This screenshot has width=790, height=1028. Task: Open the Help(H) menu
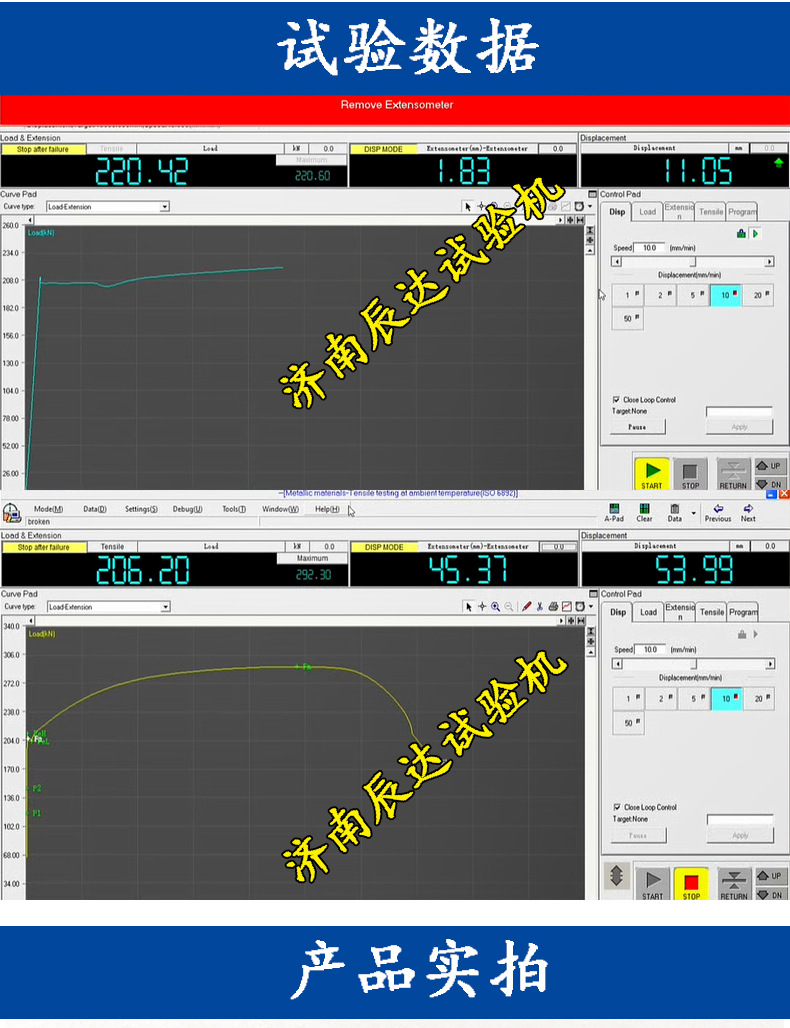tap(327, 509)
